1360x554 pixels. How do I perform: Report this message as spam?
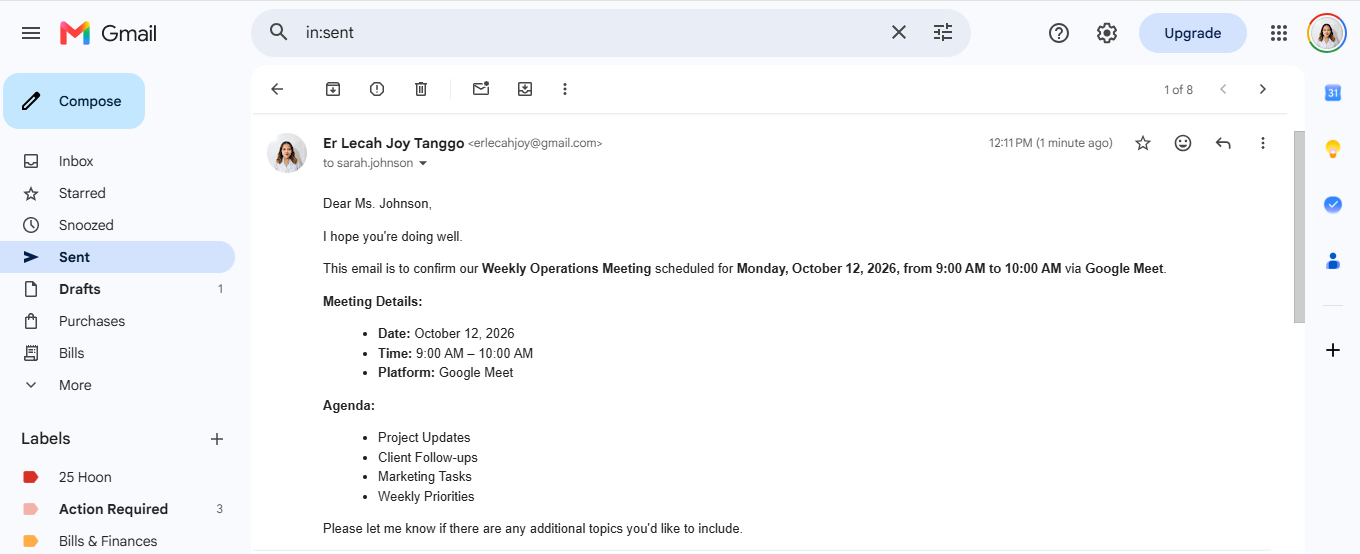(377, 89)
